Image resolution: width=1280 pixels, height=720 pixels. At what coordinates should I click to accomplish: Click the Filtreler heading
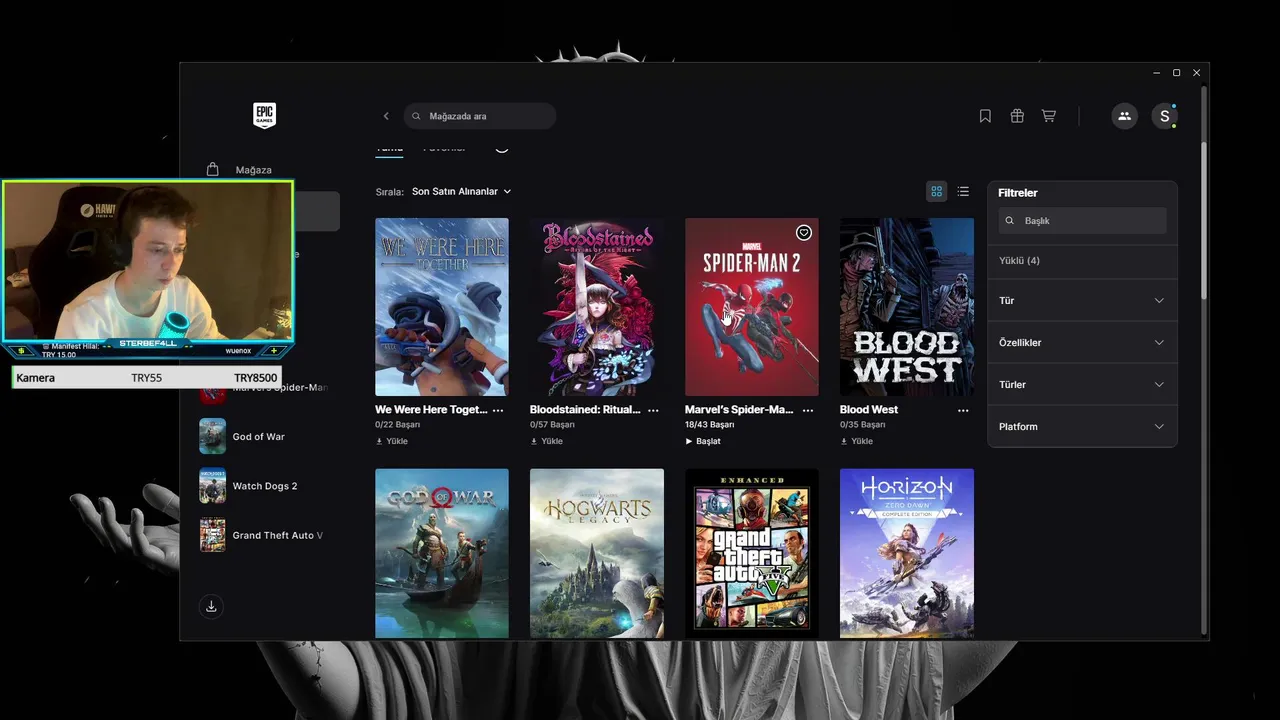[x=1018, y=193]
